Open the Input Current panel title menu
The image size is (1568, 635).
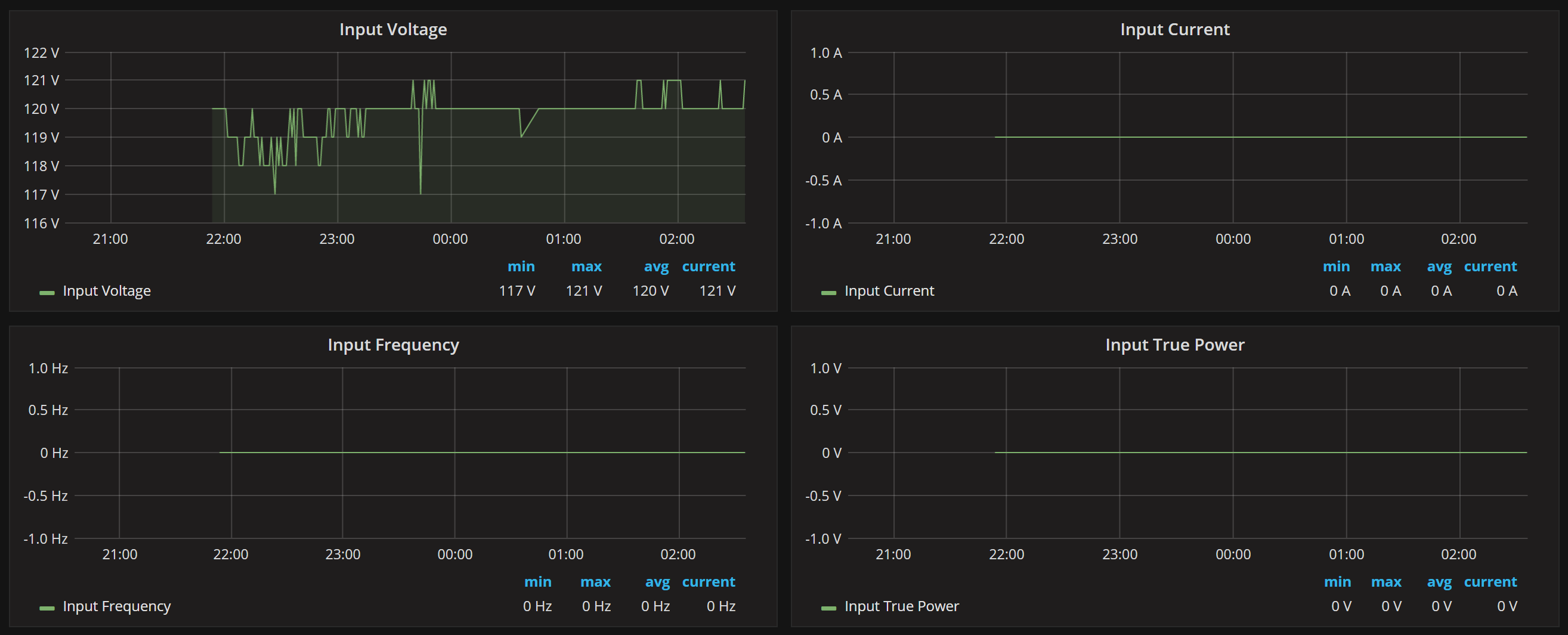point(1174,29)
